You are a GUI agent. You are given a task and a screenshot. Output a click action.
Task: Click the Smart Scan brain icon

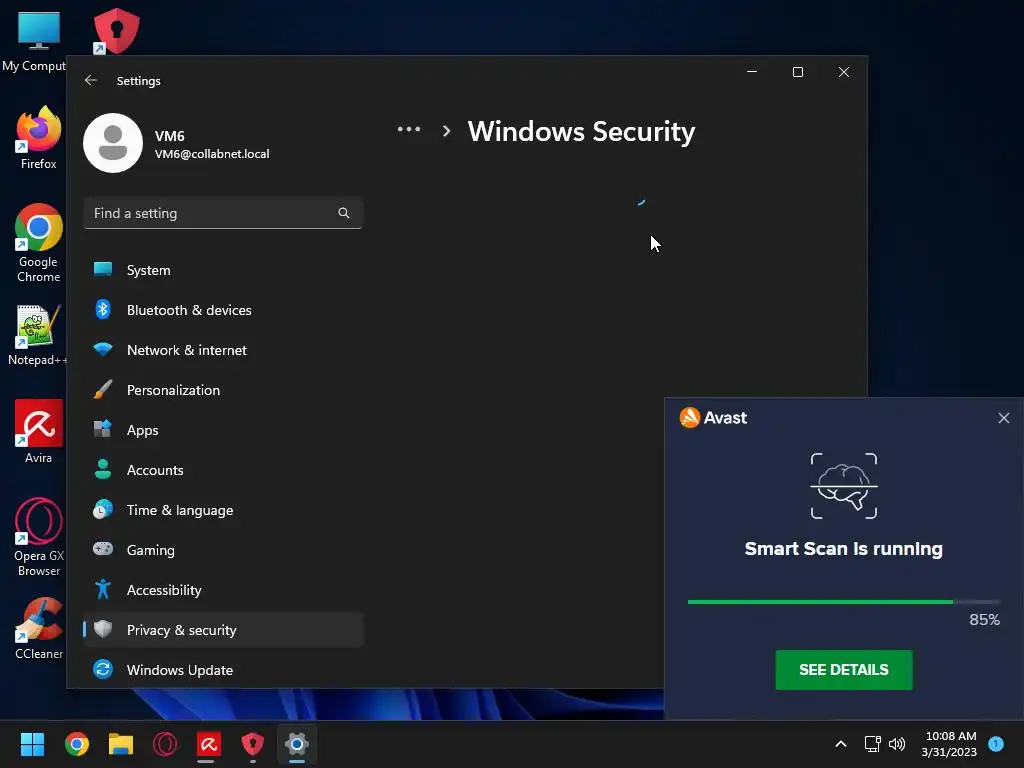pyautogui.click(x=844, y=486)
